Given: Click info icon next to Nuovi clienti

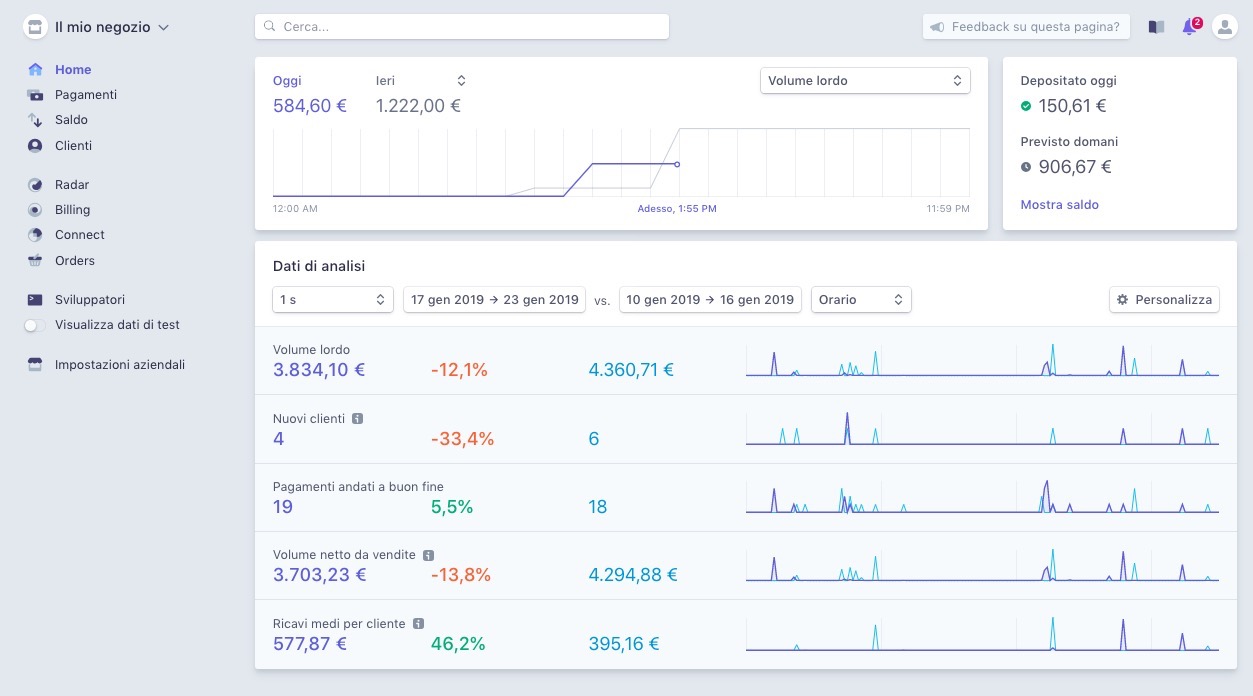Looking at the screenshot, I should [x=358, y=419].
